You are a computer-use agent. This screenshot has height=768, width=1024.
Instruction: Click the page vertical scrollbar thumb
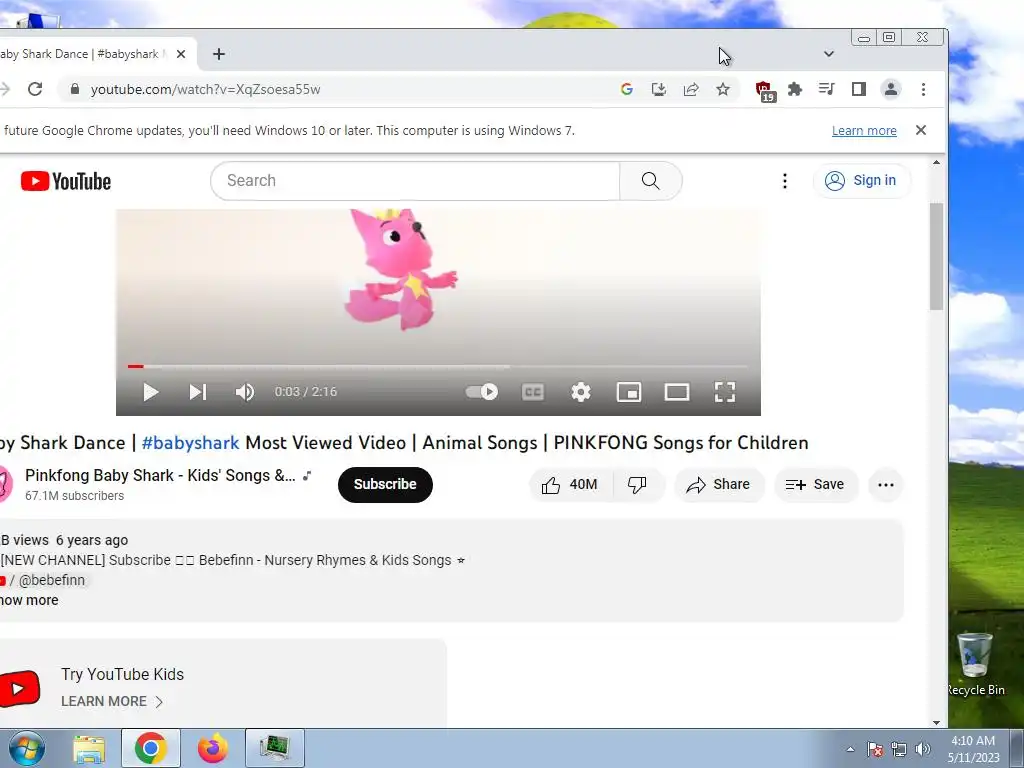(936, 257)
